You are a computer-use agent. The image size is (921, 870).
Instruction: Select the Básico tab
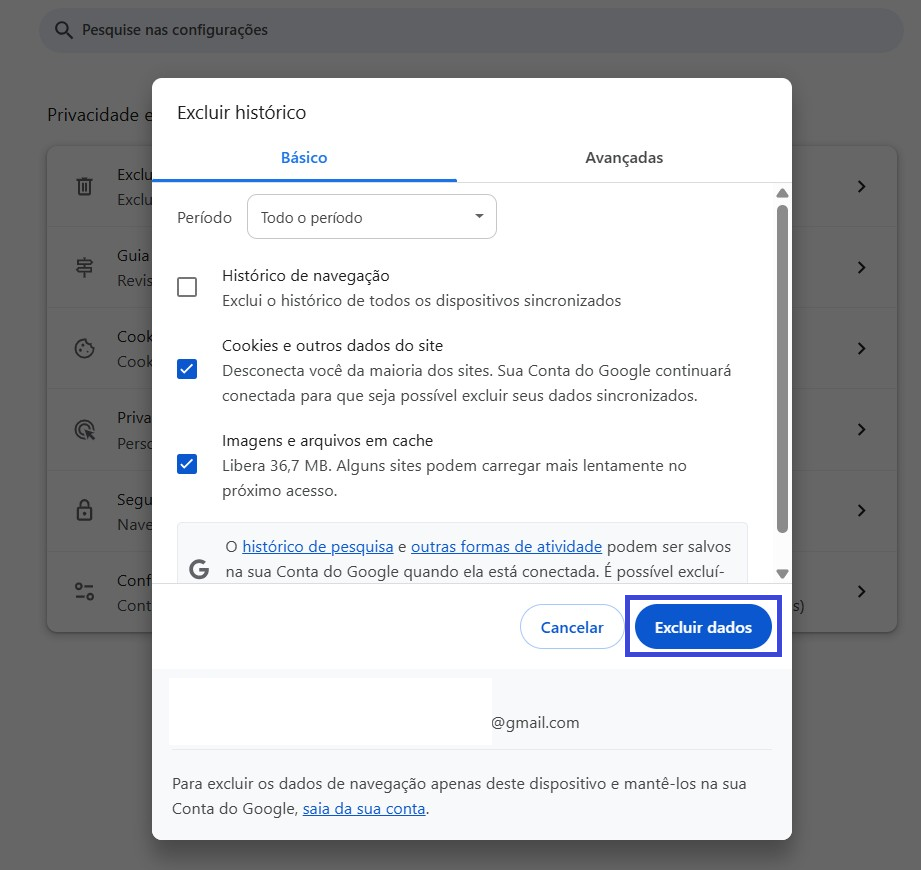[304, 158]
